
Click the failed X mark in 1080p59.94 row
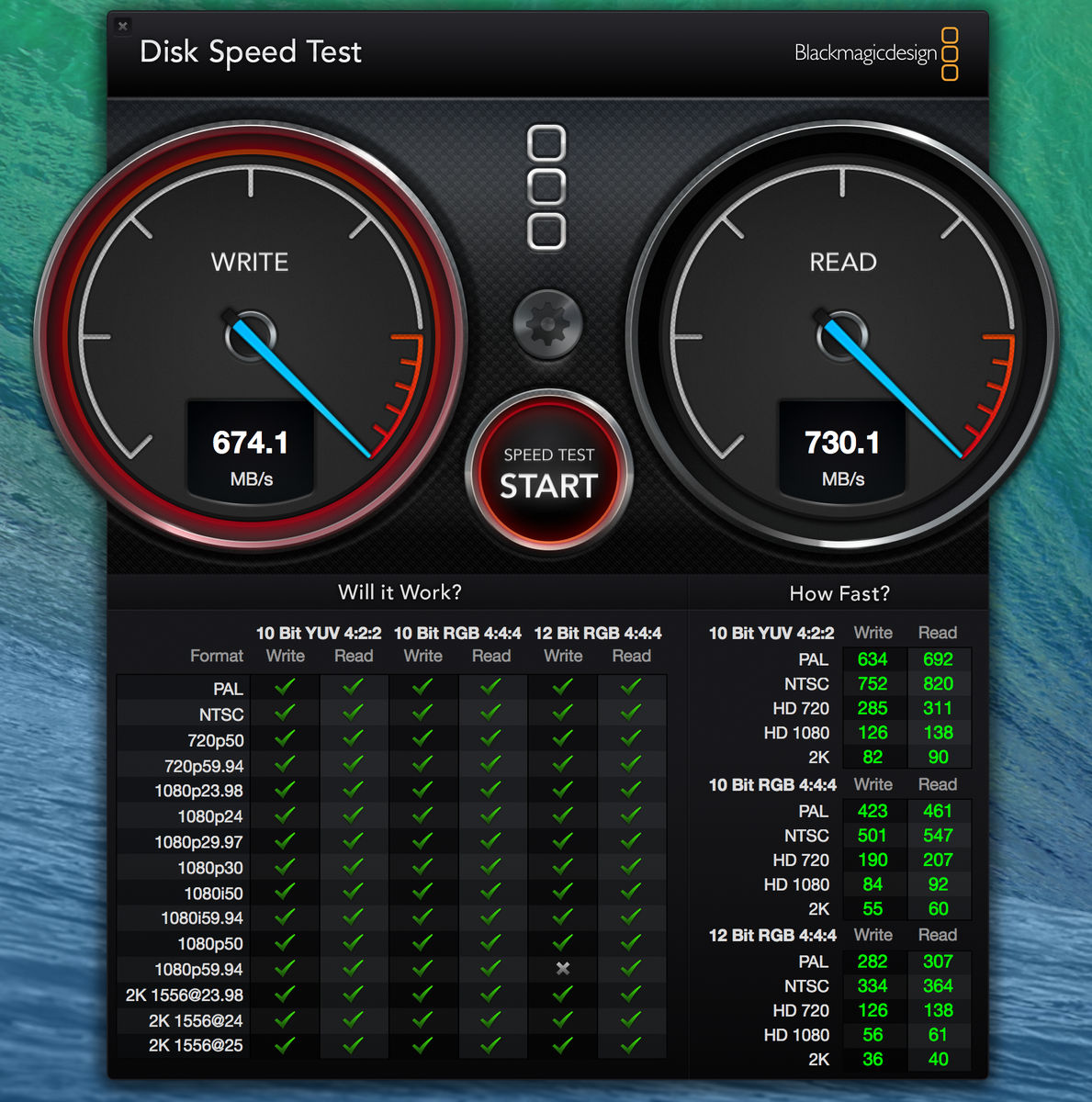[563, 968]
